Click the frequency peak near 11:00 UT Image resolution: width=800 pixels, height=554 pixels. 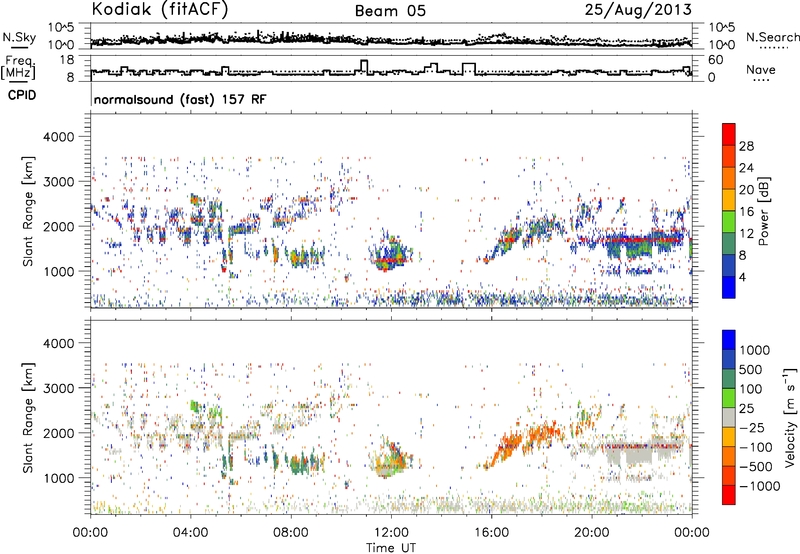pyautogui.click(x=364, y=65)
